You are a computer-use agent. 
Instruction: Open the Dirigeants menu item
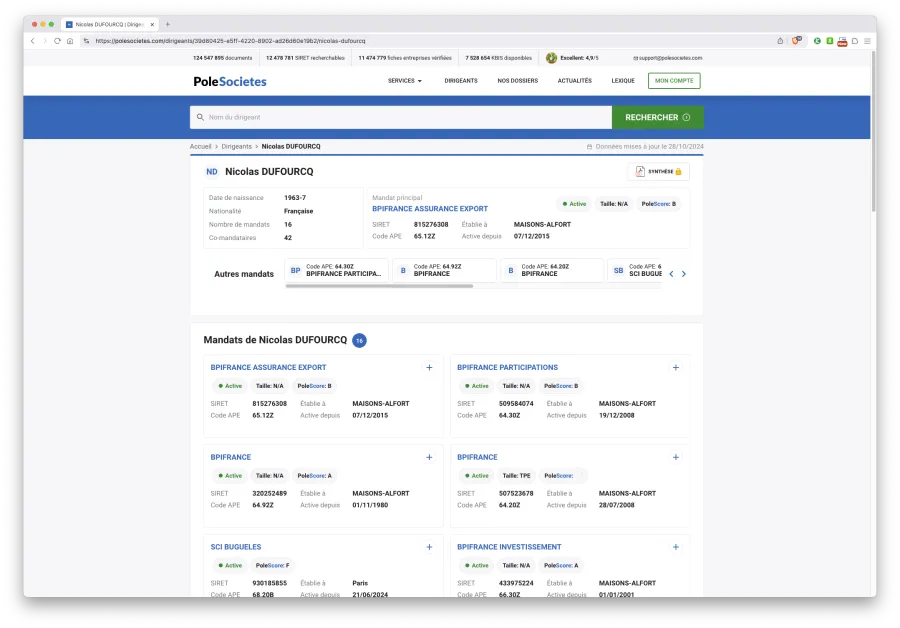pos(461,81)
